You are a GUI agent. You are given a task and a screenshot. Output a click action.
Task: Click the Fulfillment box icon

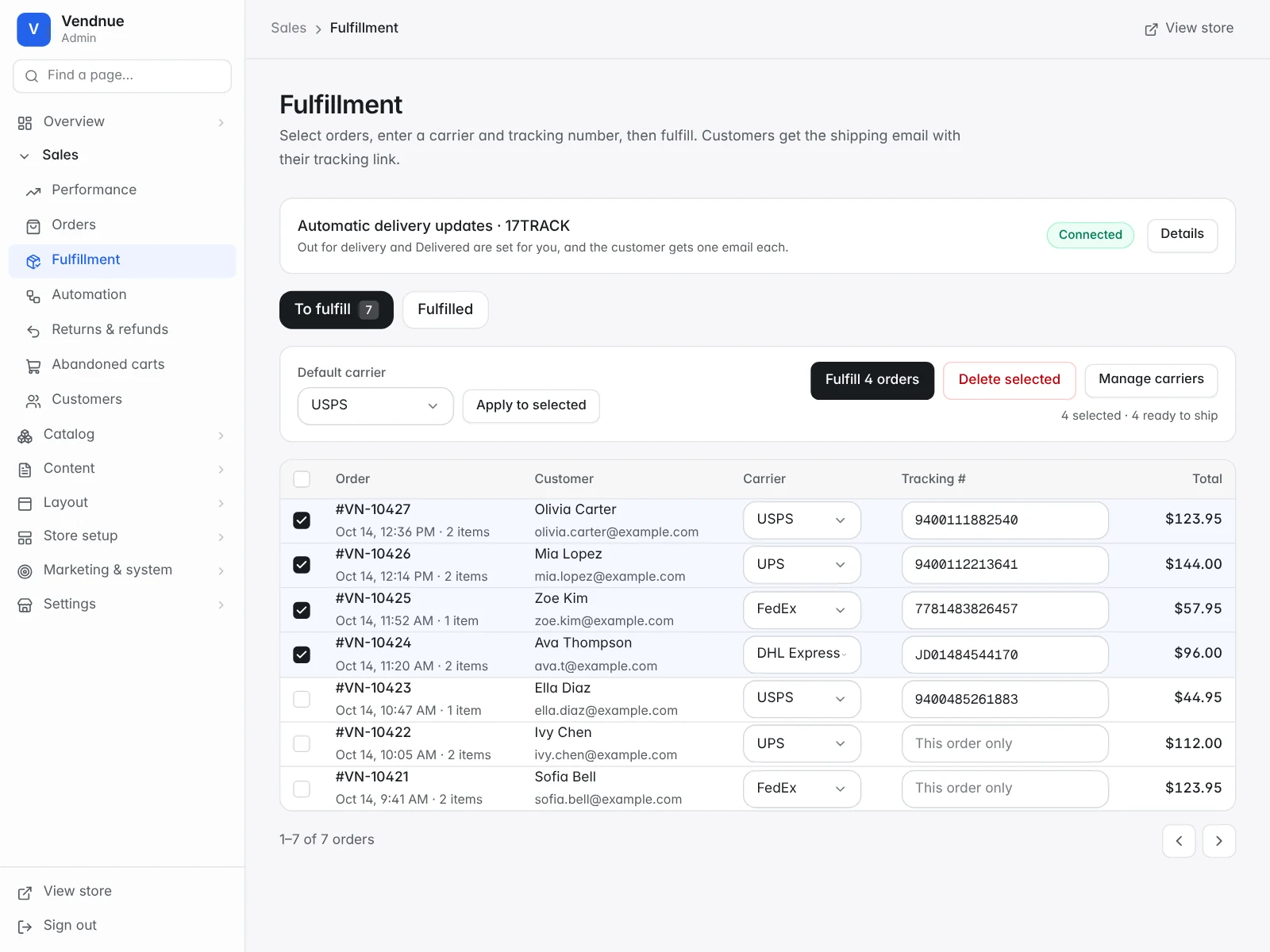[x=33, y=261]
